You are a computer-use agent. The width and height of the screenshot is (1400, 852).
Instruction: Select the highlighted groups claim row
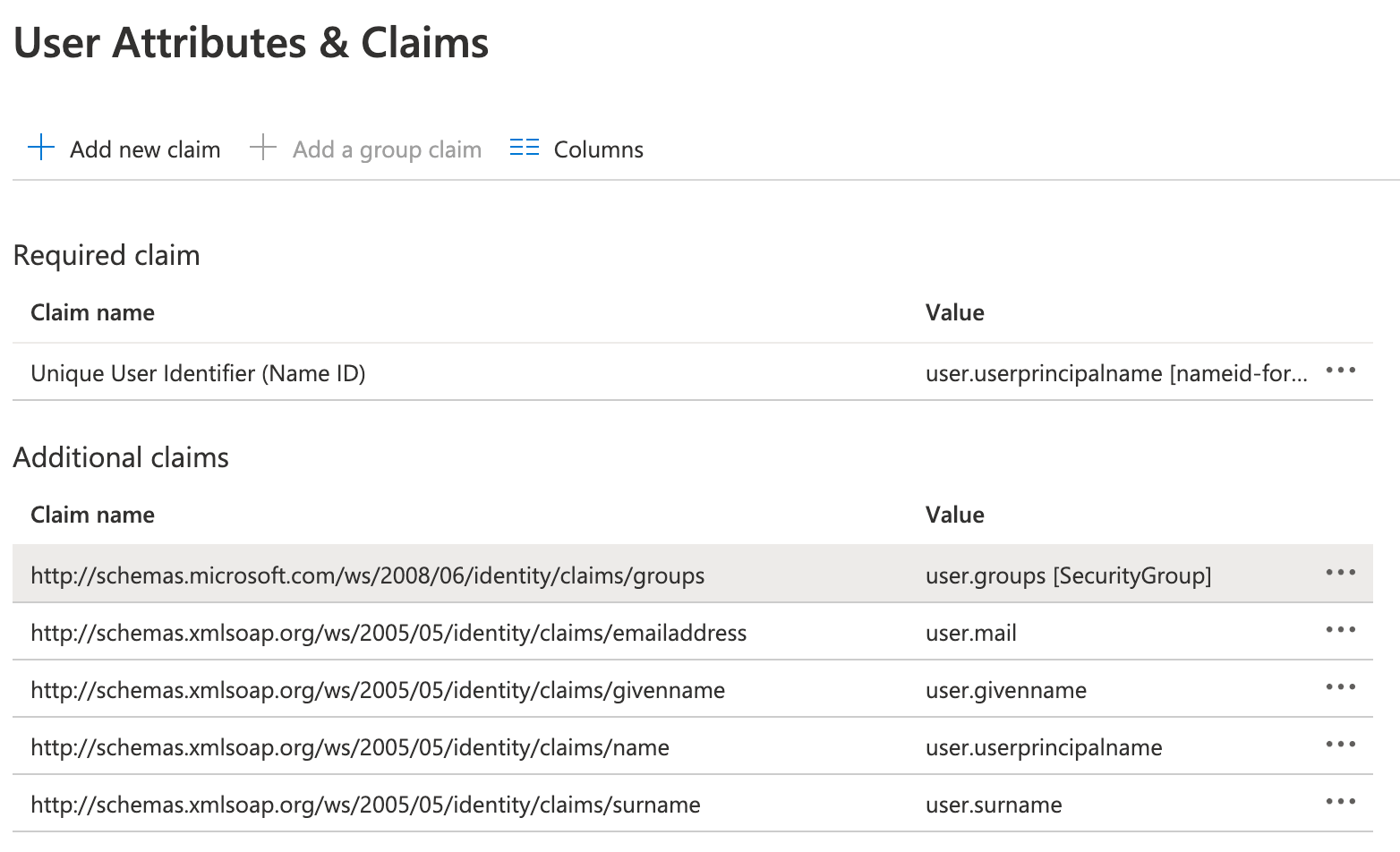click(x=367, y=575)
